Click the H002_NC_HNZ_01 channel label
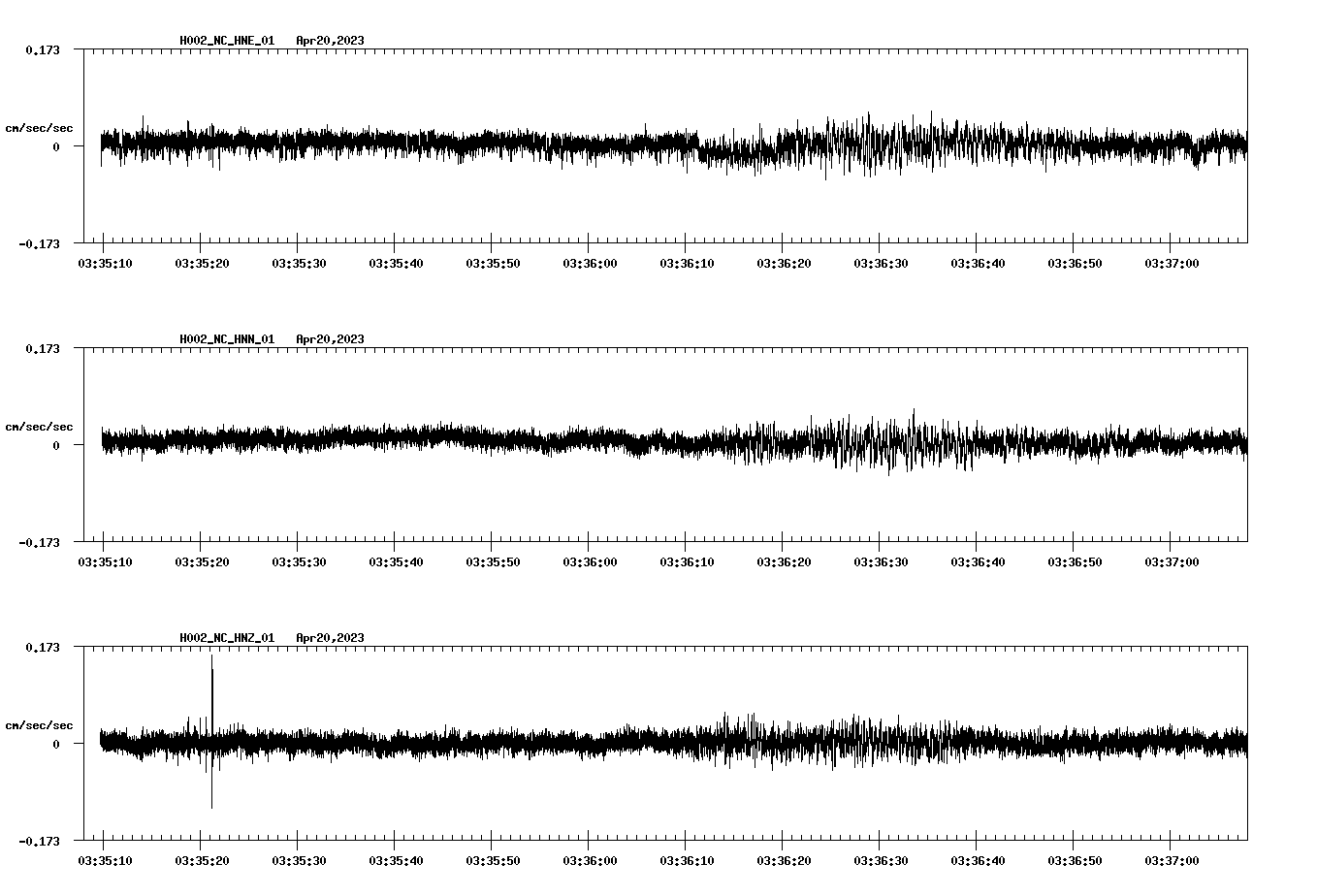Image resolution: width=1317 pixels, height=896 pixels. (x=226, y=637)
